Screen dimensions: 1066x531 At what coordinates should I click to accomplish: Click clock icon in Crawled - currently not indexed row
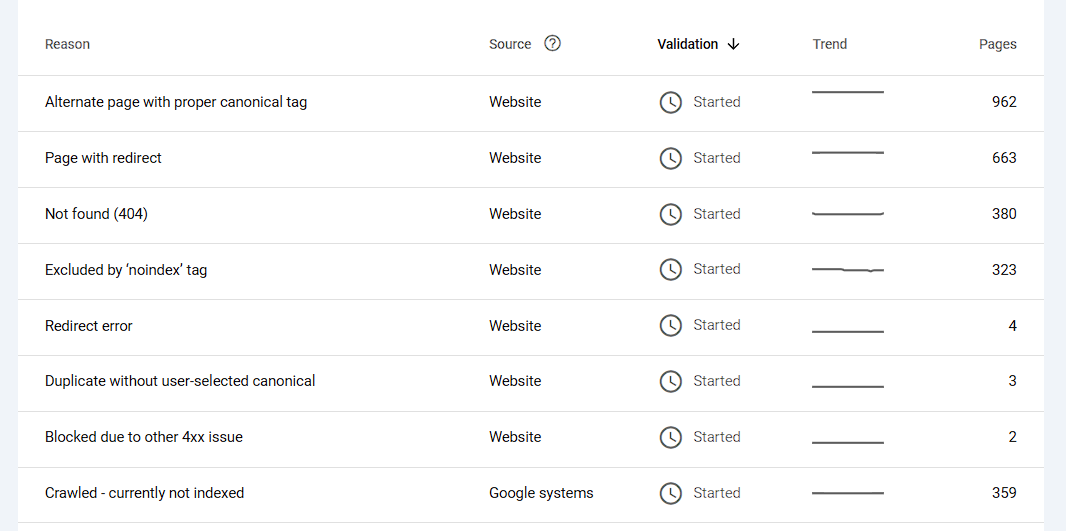671,493
